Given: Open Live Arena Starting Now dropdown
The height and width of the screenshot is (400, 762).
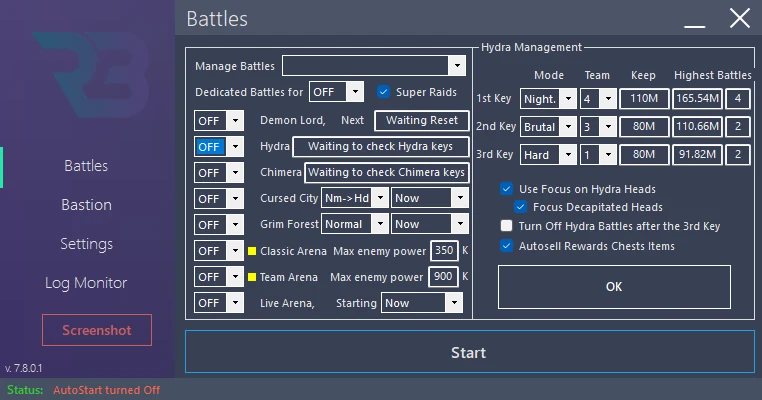Looking at the screenshot, I should click(x=454, y=303).
